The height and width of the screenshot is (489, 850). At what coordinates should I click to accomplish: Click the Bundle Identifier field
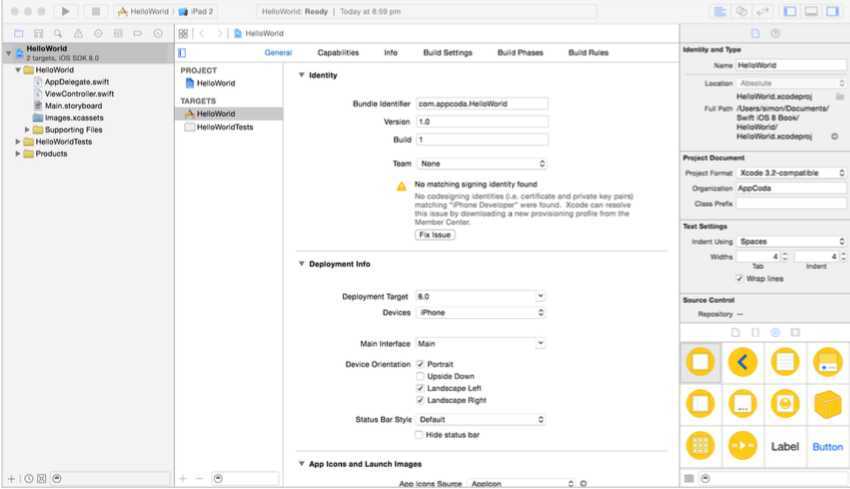click(x=482, y=104)
